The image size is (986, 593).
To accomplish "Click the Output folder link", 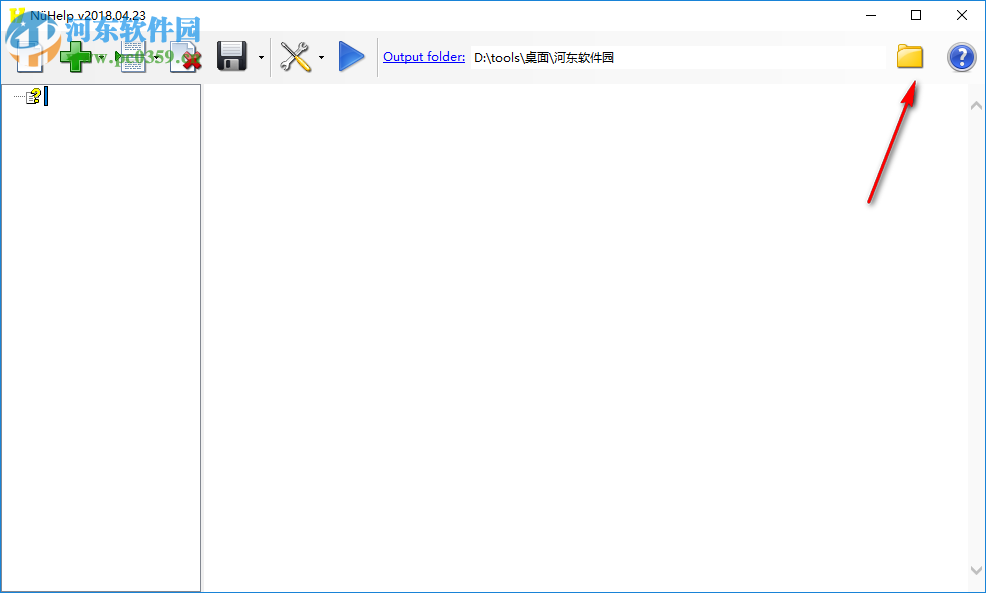I will [x=424, y=57].
